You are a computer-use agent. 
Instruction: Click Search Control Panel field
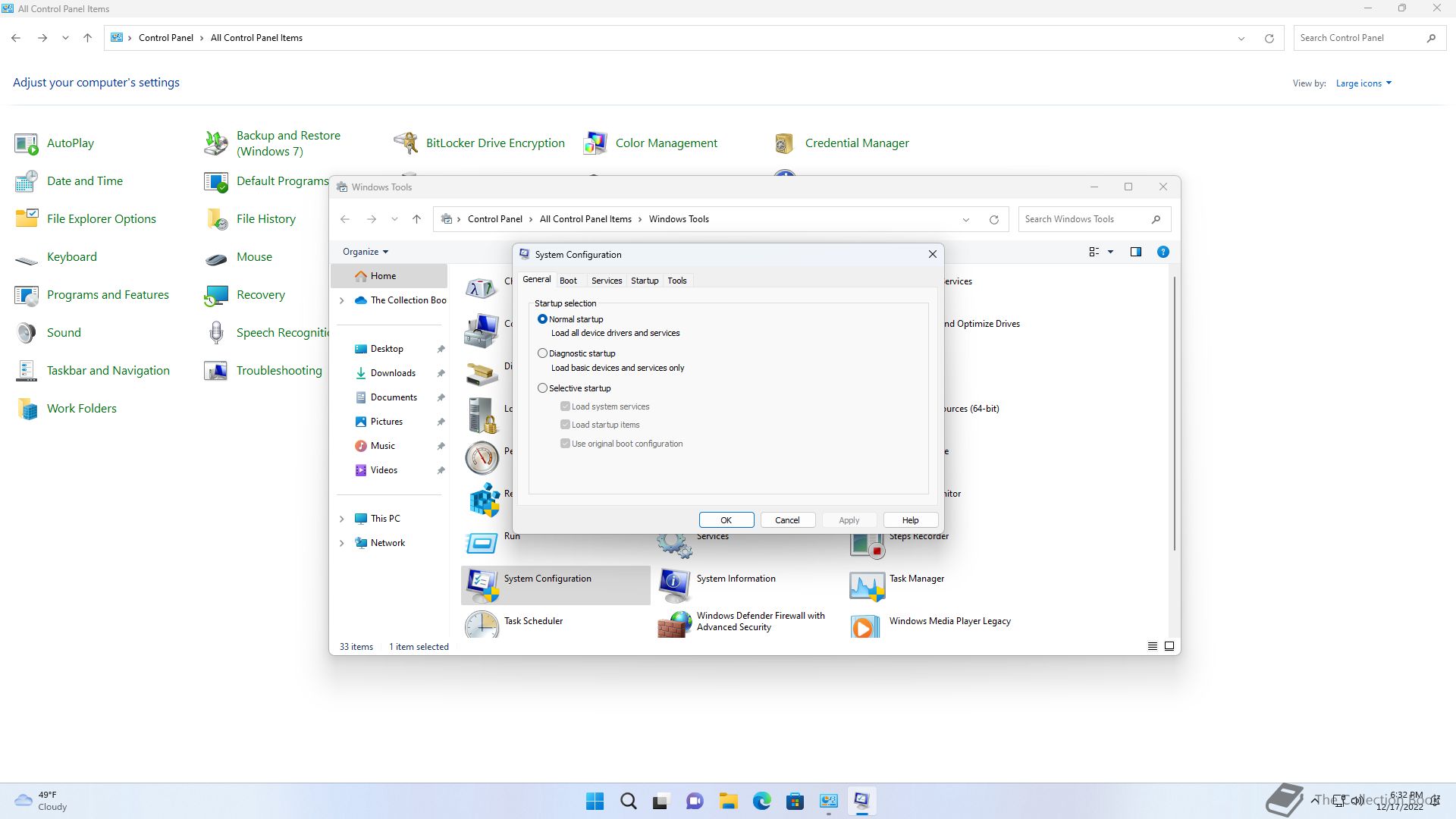point(1369,38)
